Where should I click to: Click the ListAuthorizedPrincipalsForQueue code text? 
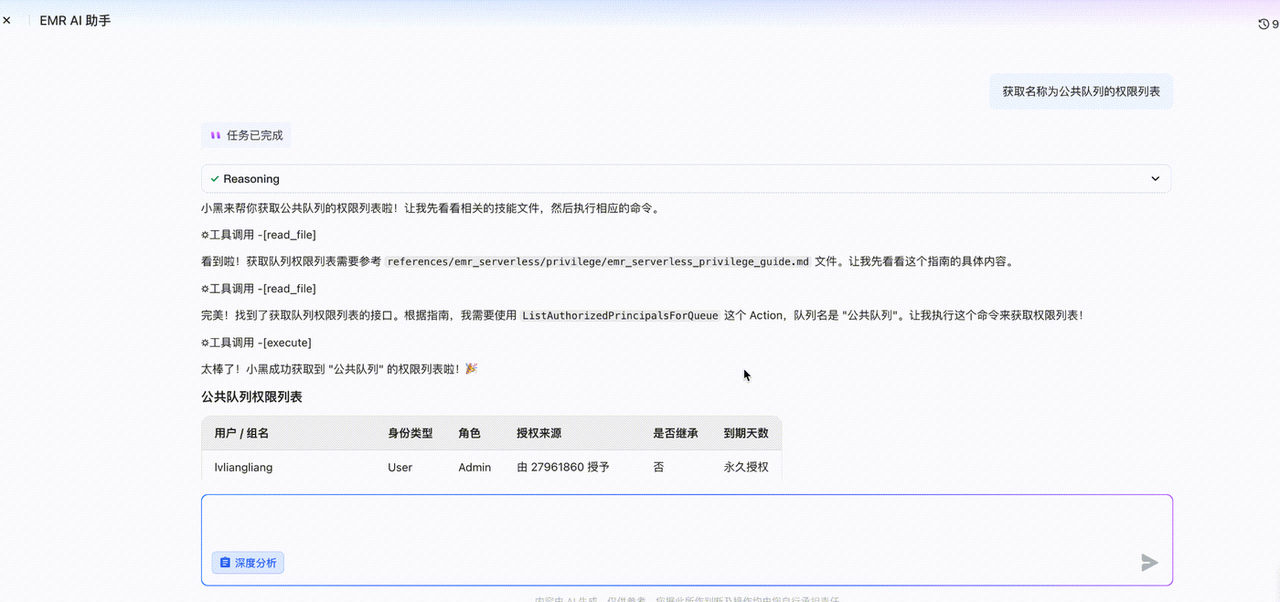[x=620, y=316]
